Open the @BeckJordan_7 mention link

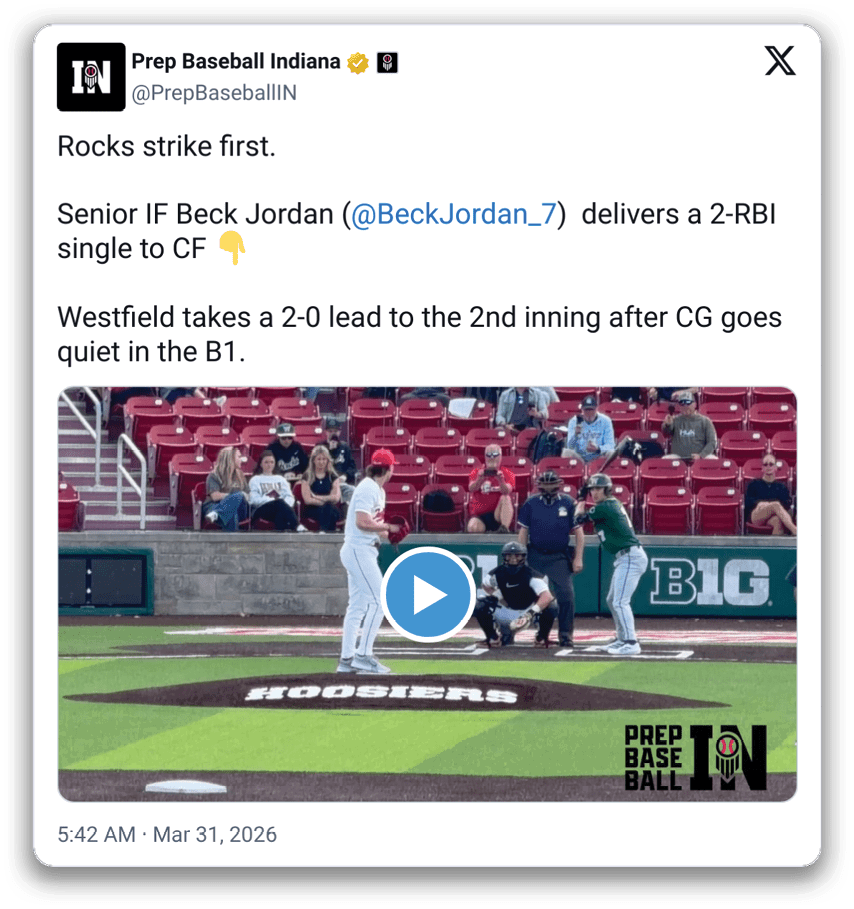coord(453,214)
